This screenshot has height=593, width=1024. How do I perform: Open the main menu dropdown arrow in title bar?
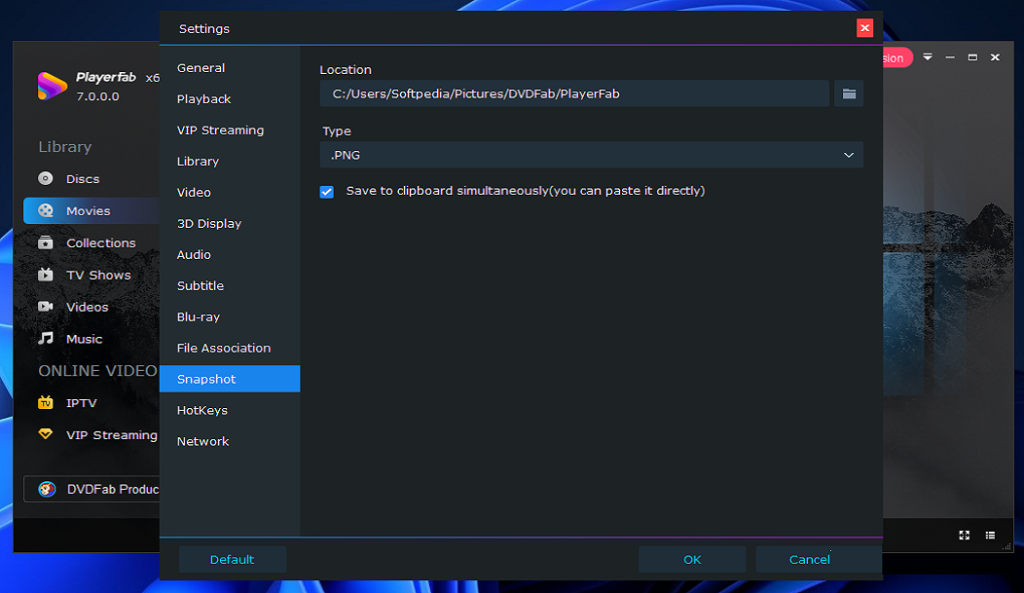click(x=927, y=58)
